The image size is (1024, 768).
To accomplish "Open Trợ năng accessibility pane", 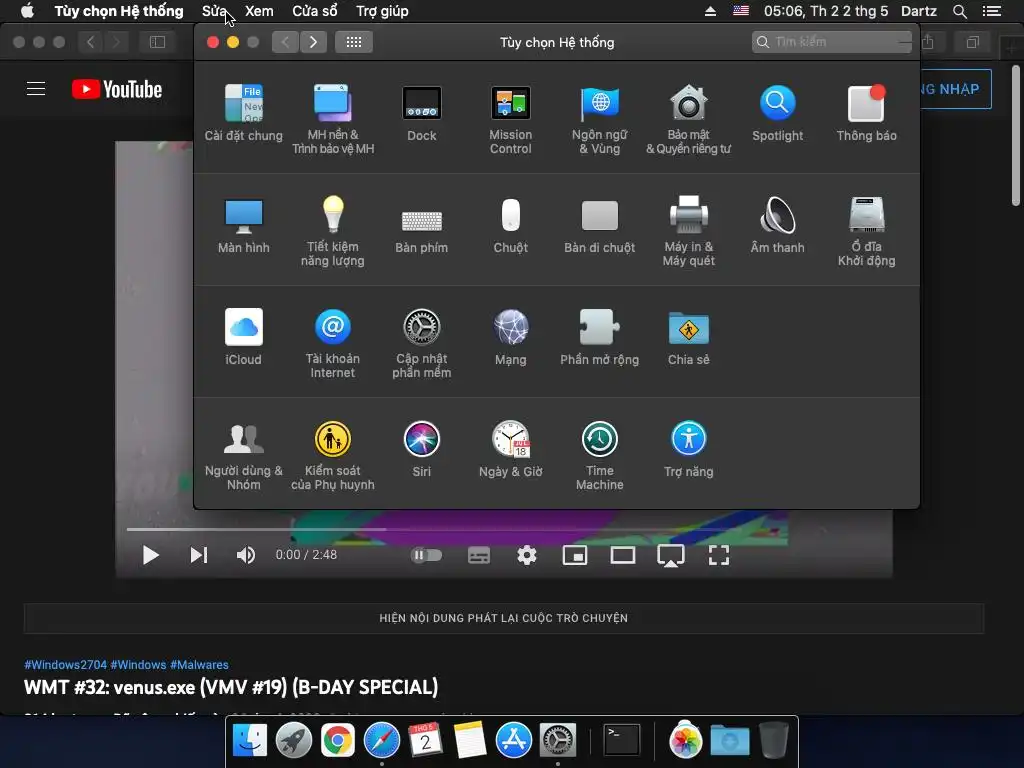I will [x=688, y=449].
